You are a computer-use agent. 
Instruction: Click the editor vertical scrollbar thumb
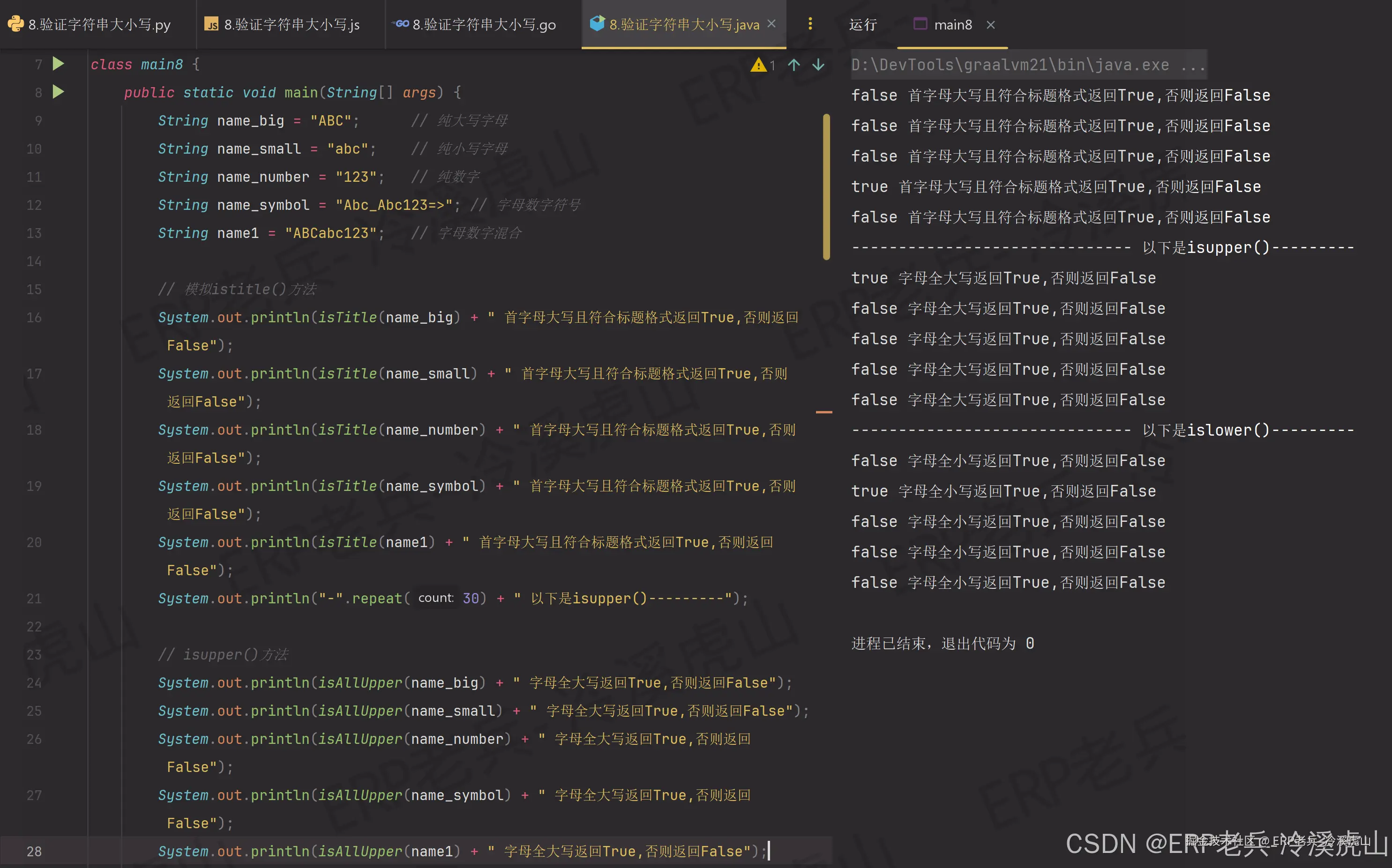coord(826,186)
